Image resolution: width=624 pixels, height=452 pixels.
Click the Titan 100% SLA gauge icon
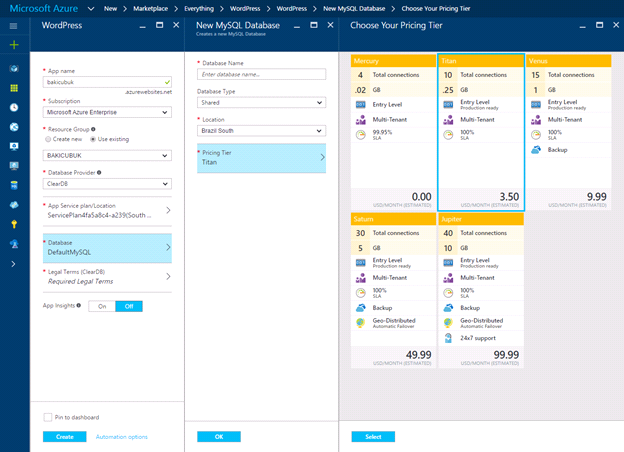[x=448, y=135]
